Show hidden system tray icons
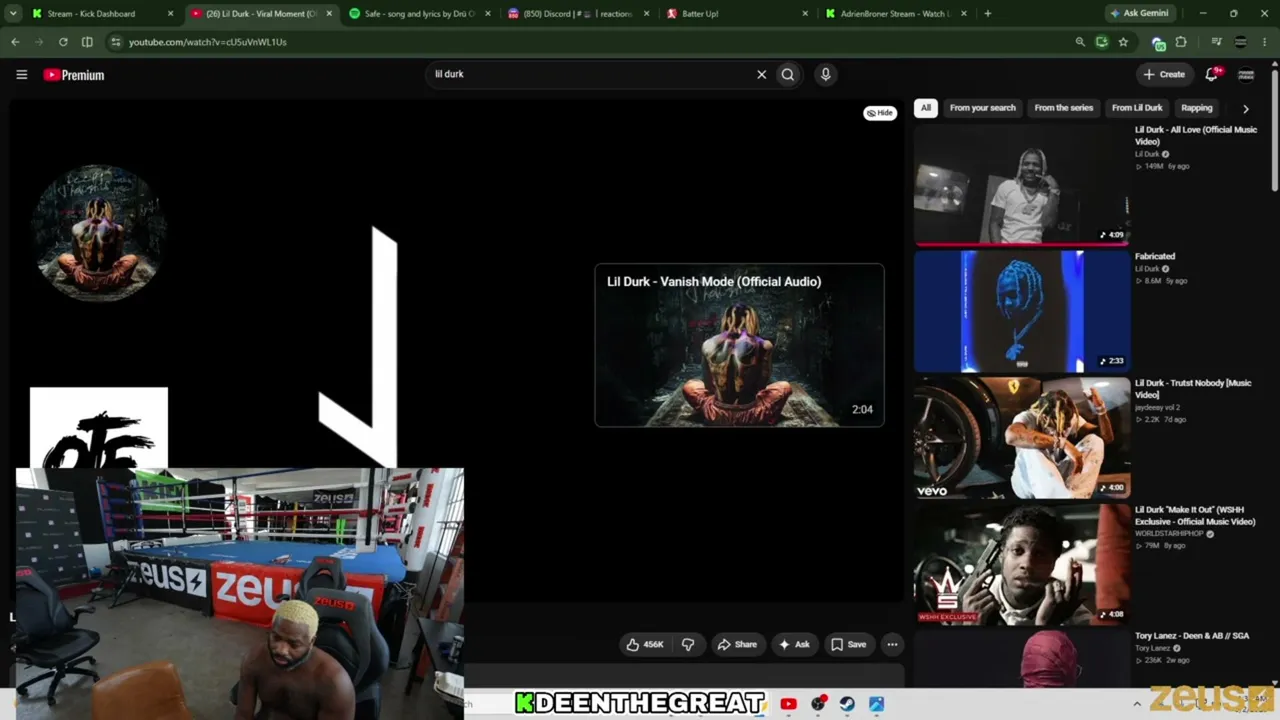The height and width of the screenshot is (720, 1280). [1137, 704]
